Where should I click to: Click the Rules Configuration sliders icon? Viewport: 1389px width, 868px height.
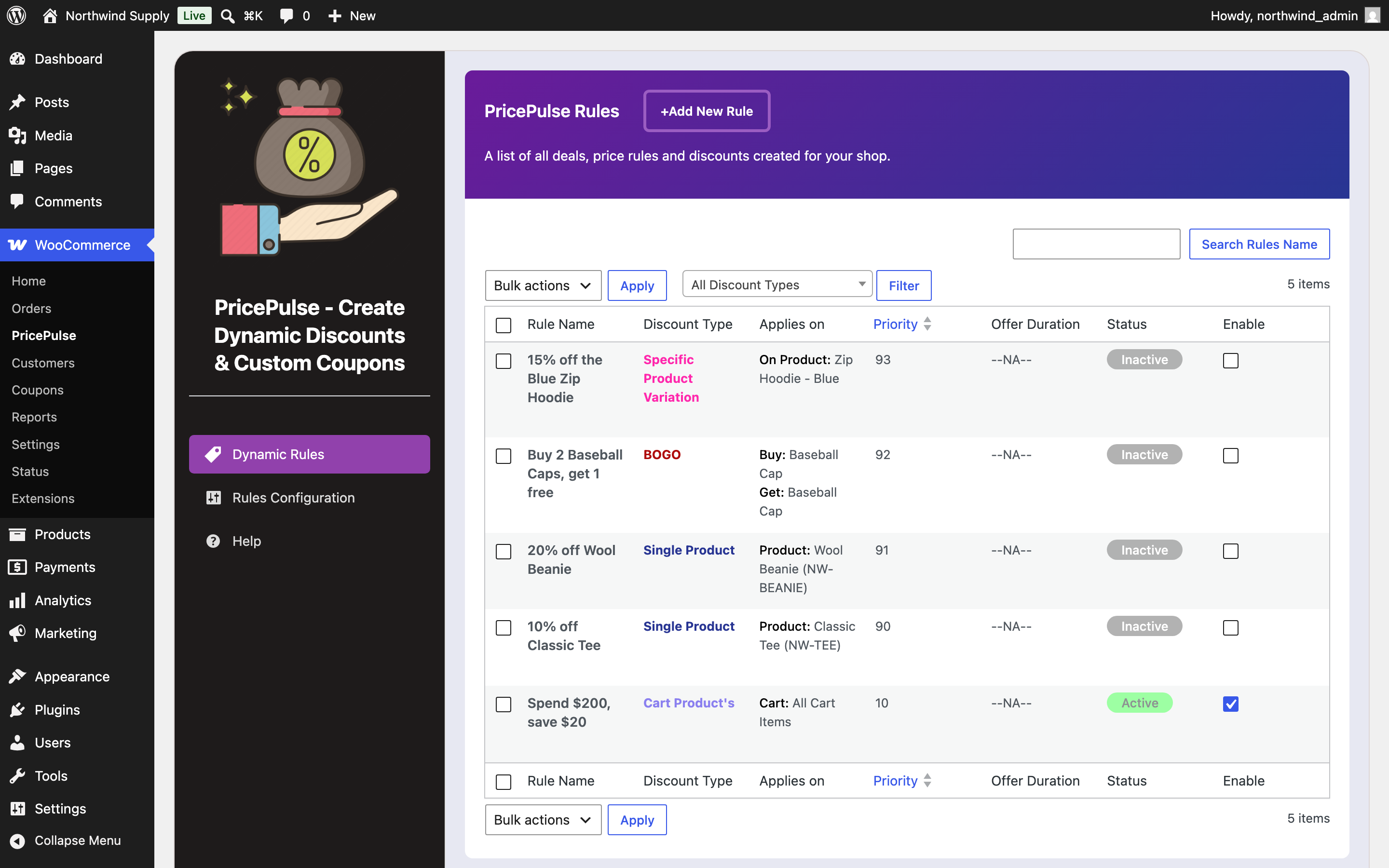[214, 498]
